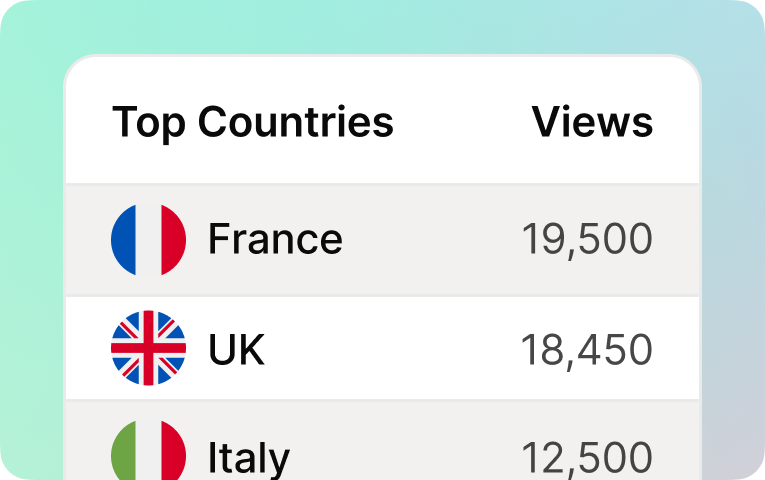
Task: Select the UK Union Jack flag icon
Action: pos(148,348)
